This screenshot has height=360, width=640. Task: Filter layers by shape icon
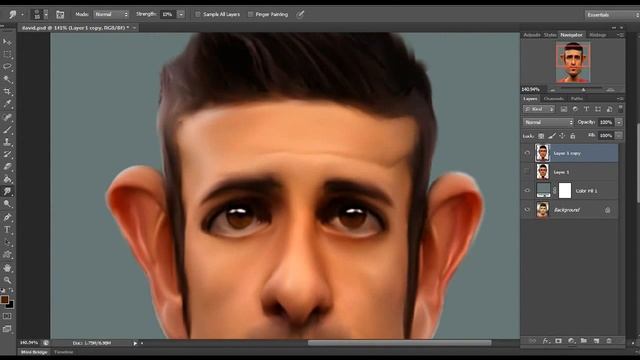(598, 109)
